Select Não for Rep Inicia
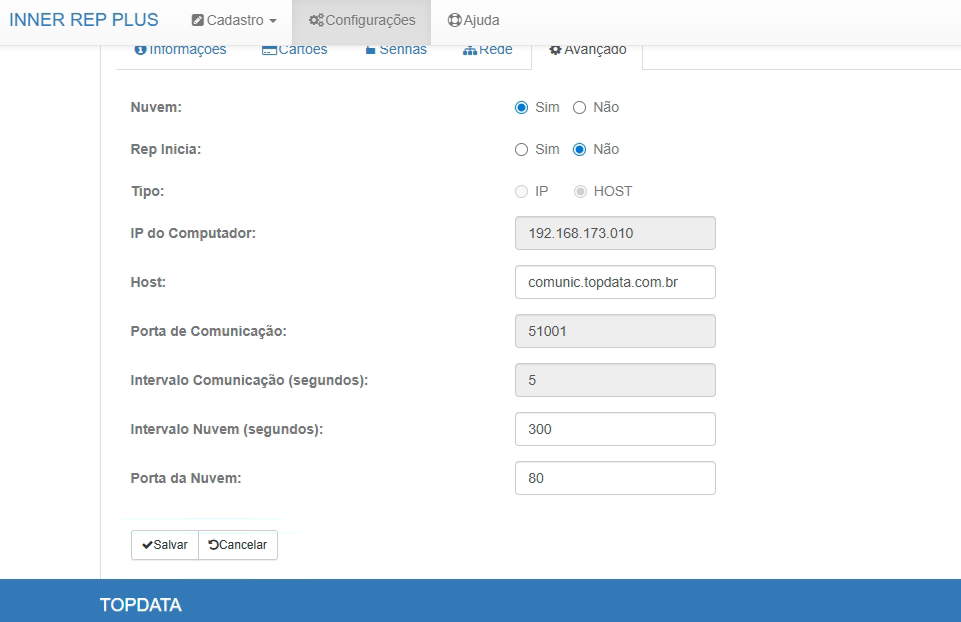The width and height of the screenshot is (961, 622). [x=579, y=149]
